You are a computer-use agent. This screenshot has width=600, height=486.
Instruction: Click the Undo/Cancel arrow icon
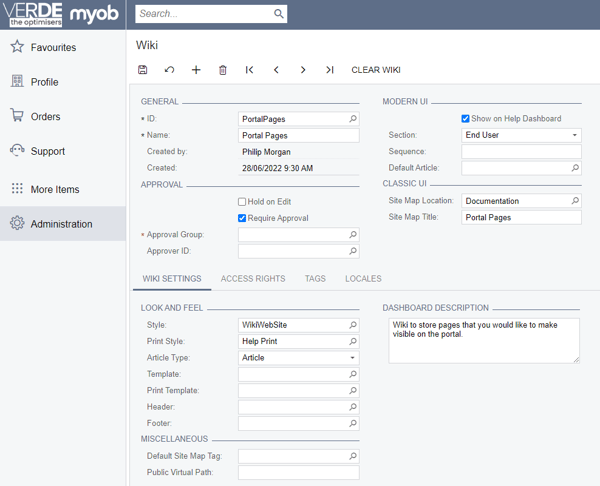tap(169, 70)
